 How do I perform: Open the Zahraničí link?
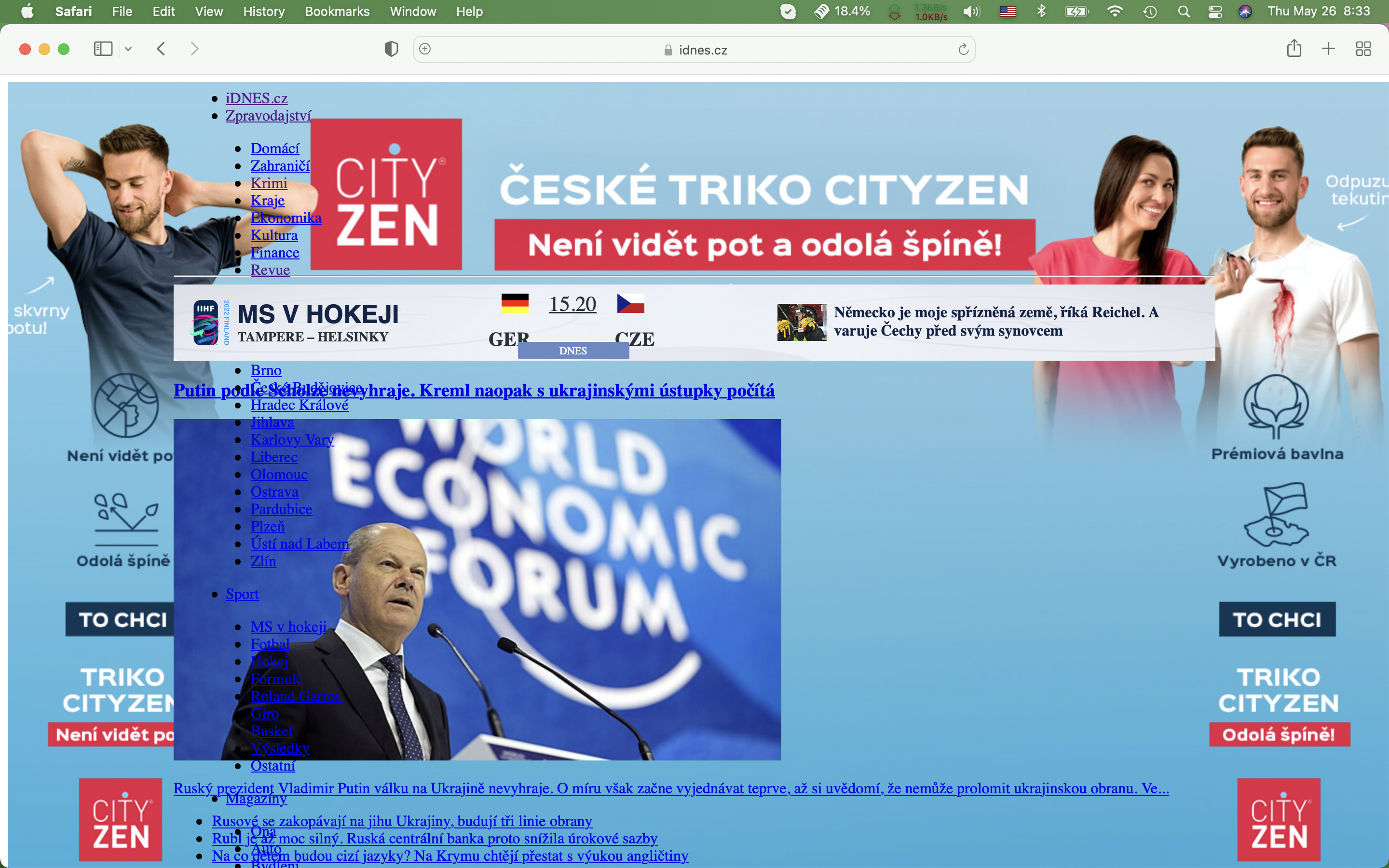pos(280,166)
